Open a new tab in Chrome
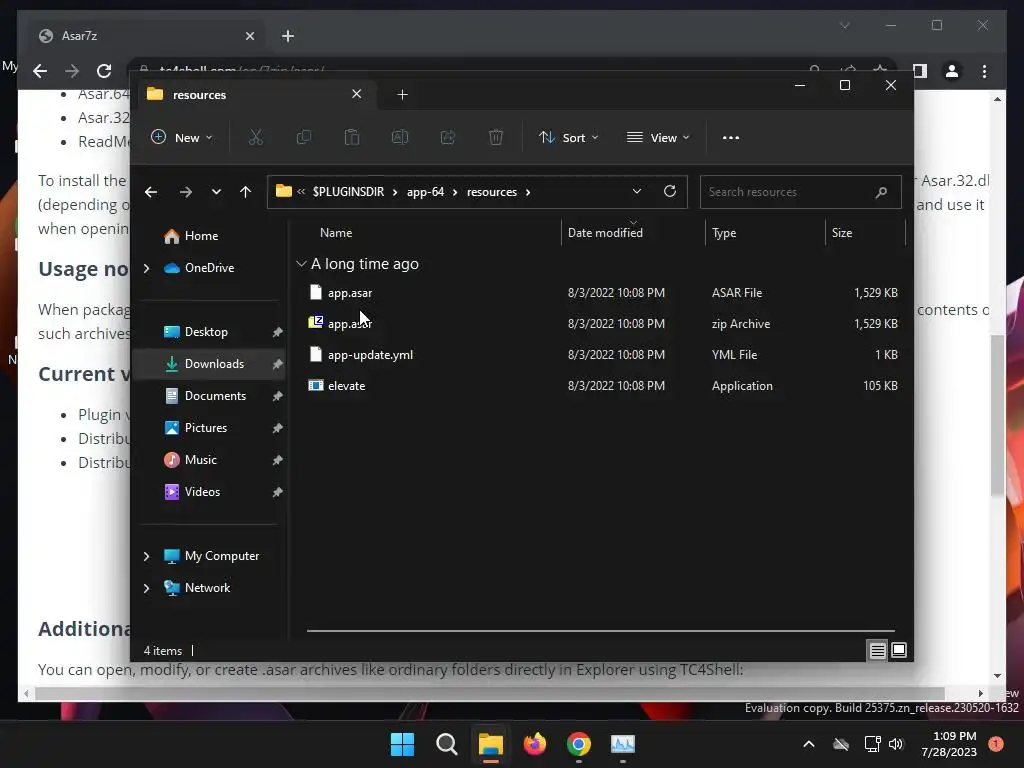This screenshot has height=768, width=1024. pyautogui.click(x=288, y=36)
